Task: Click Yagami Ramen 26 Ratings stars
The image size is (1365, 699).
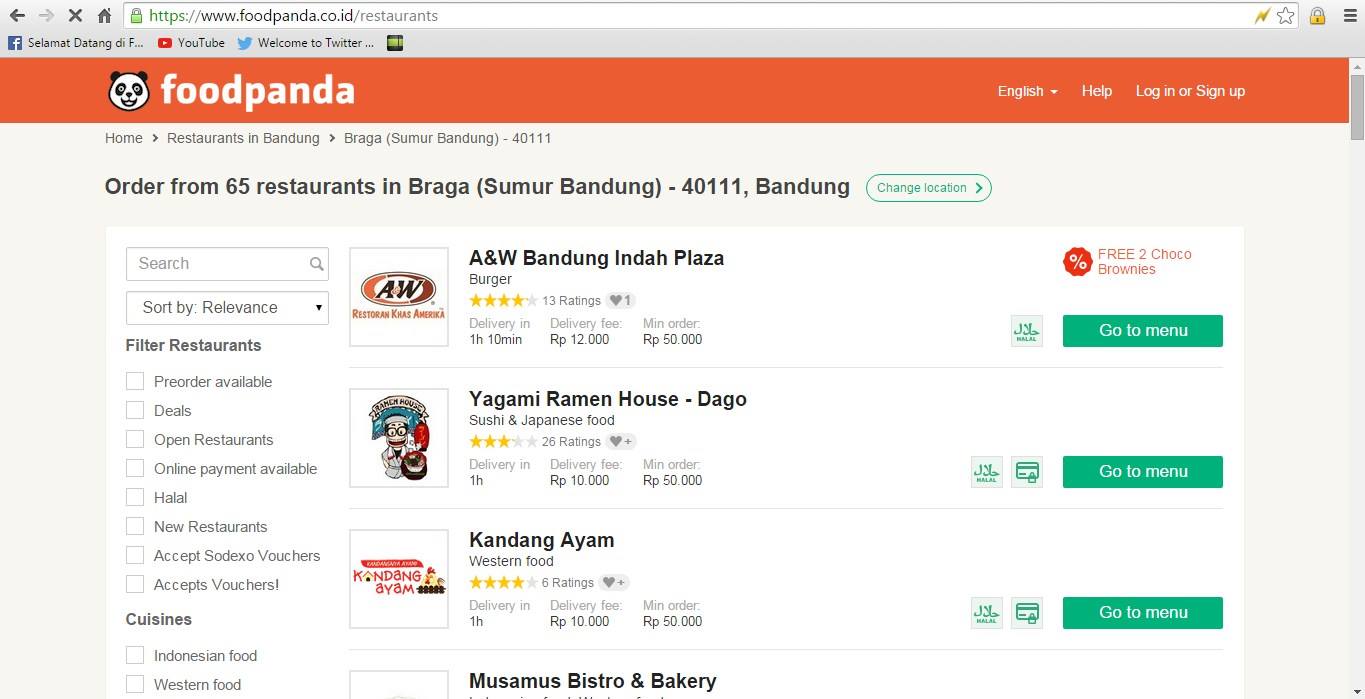Action: click(x=503, y=441)
